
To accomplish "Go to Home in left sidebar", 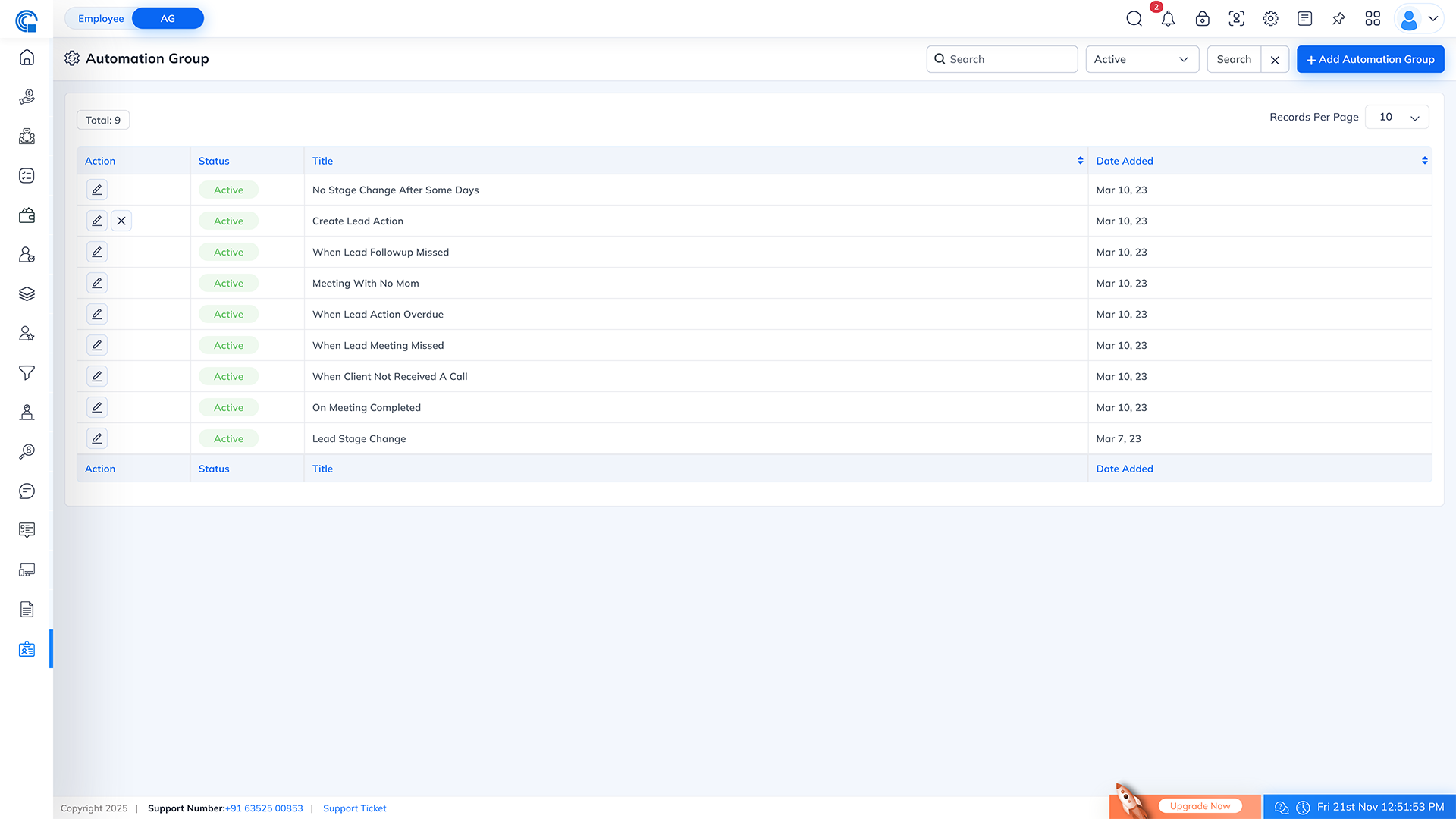I will click(27, 58).
